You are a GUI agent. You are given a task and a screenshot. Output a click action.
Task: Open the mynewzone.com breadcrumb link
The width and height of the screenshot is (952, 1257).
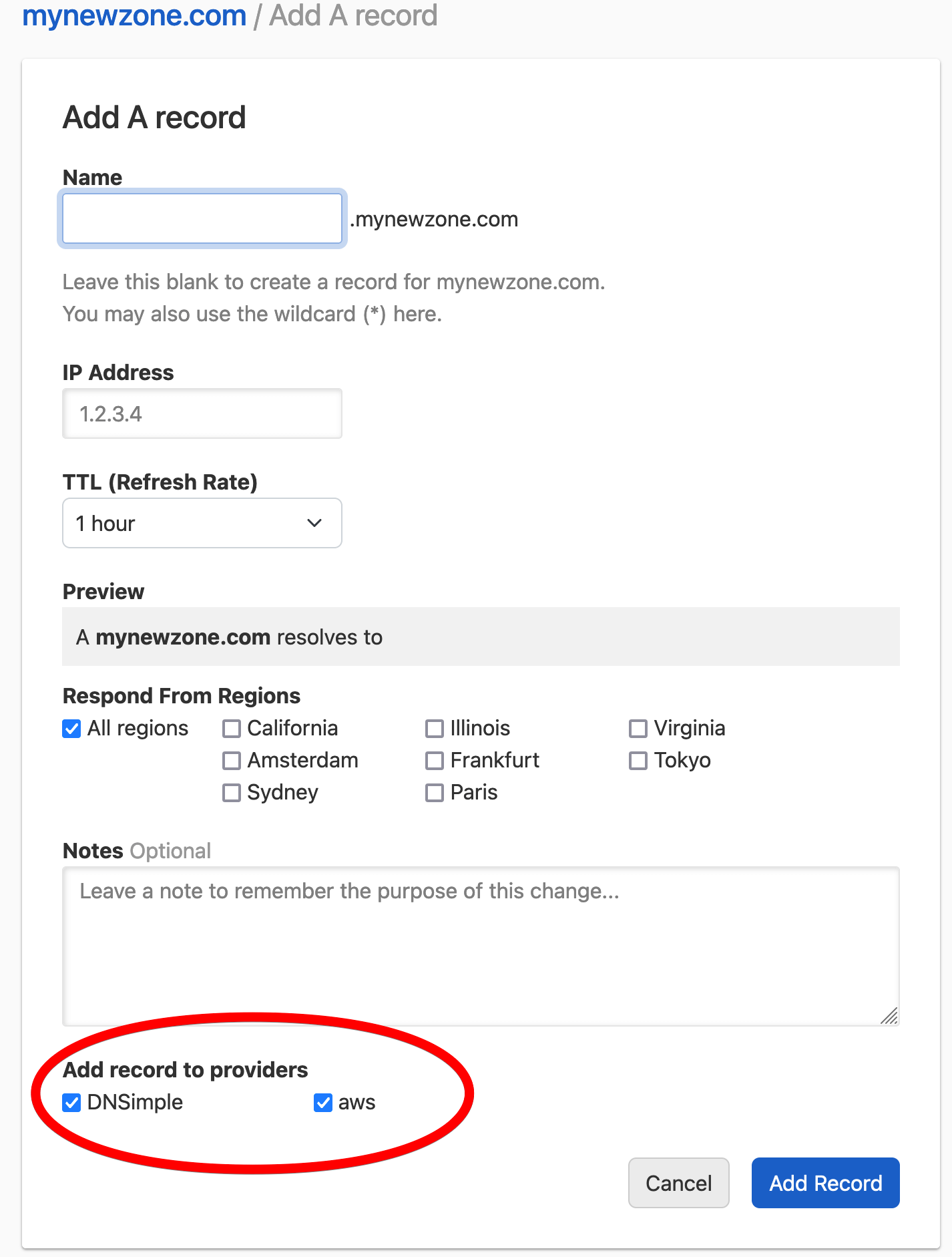[135, 15]
